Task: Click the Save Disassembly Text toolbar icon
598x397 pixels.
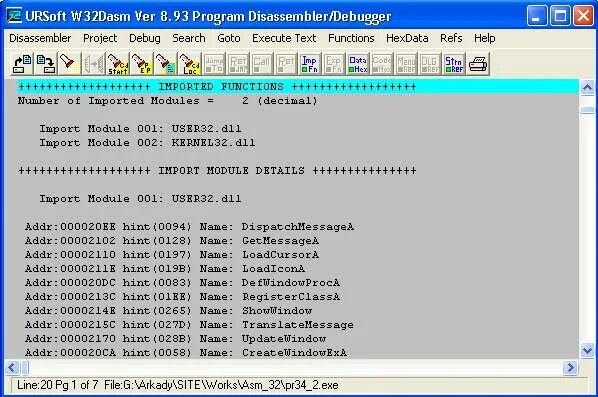Action: 45,64
